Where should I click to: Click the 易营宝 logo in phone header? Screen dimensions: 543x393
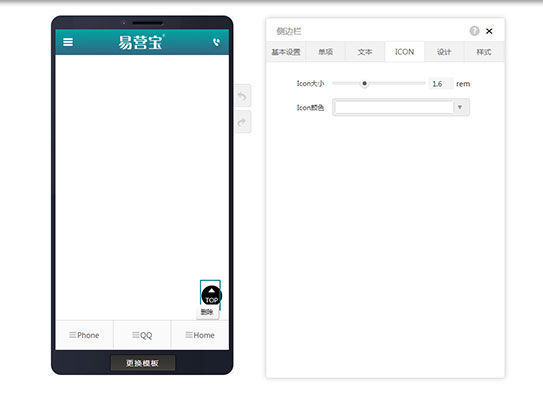tap(141, 42)
